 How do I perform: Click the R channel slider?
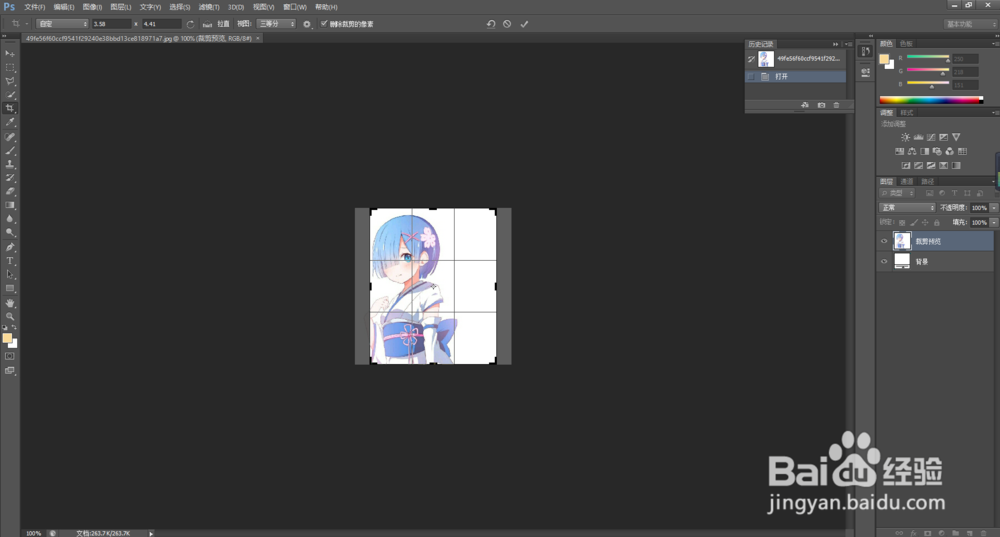click(928, 57)
